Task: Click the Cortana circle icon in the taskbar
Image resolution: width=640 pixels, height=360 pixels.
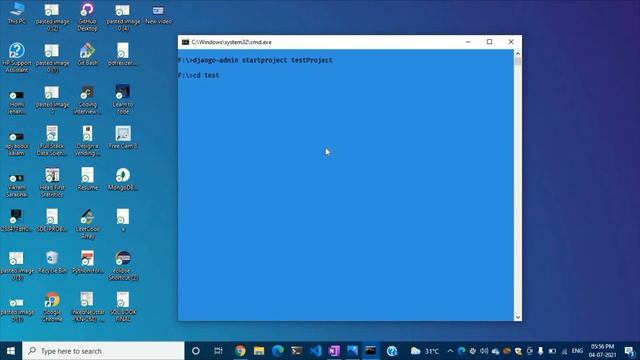Action: coord(196,351)
